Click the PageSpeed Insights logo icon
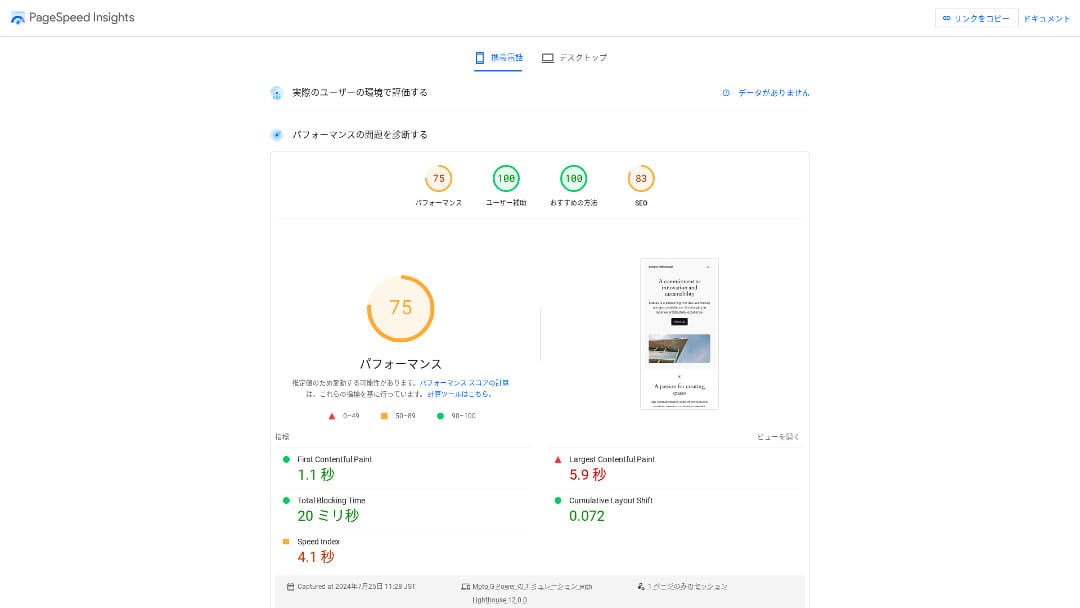Image resolution: width=1080 pixels, height=608 pixels. point(18,18)
